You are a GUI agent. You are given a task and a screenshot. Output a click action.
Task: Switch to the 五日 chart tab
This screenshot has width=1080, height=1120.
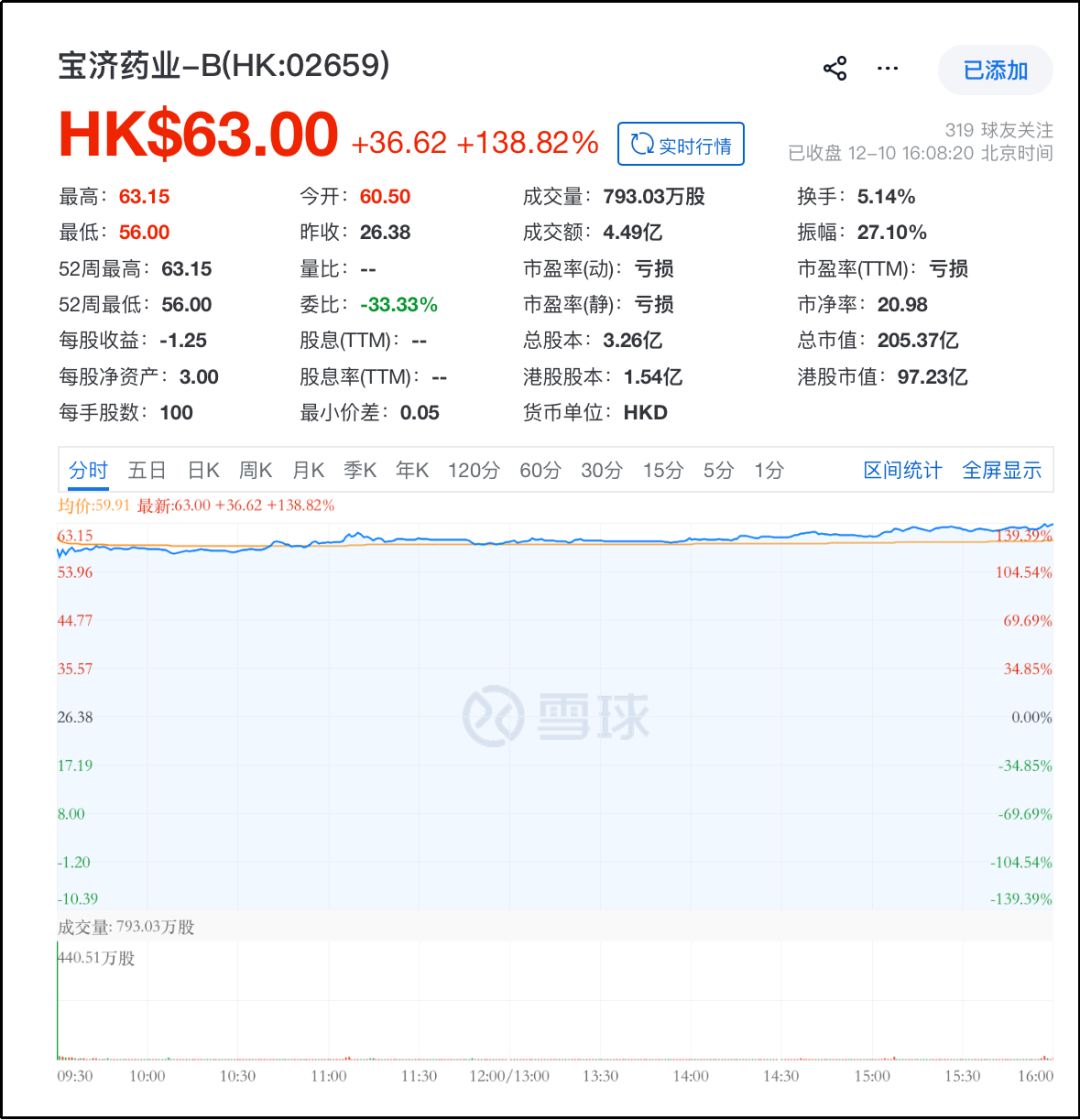(x=147, y=470)
